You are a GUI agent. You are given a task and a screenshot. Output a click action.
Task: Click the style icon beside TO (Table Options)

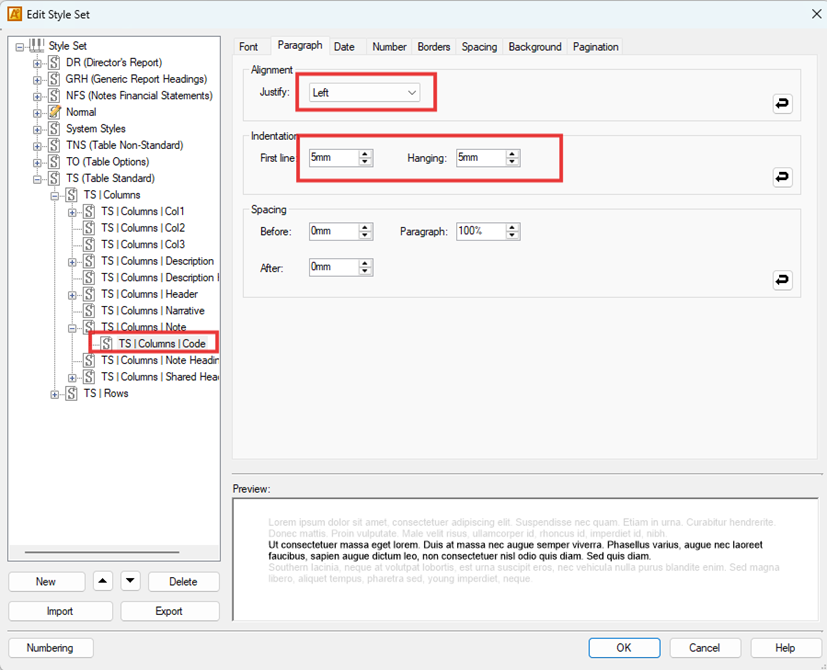[x=54, y=162]
